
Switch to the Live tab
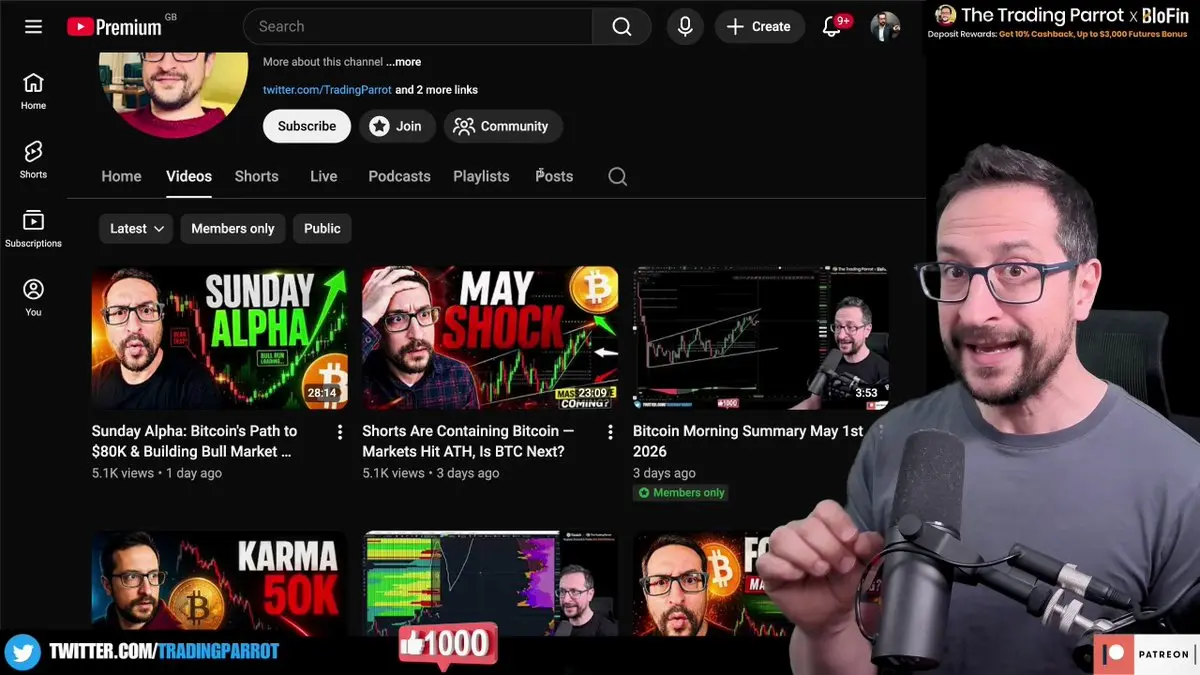[x=324, y=176]
